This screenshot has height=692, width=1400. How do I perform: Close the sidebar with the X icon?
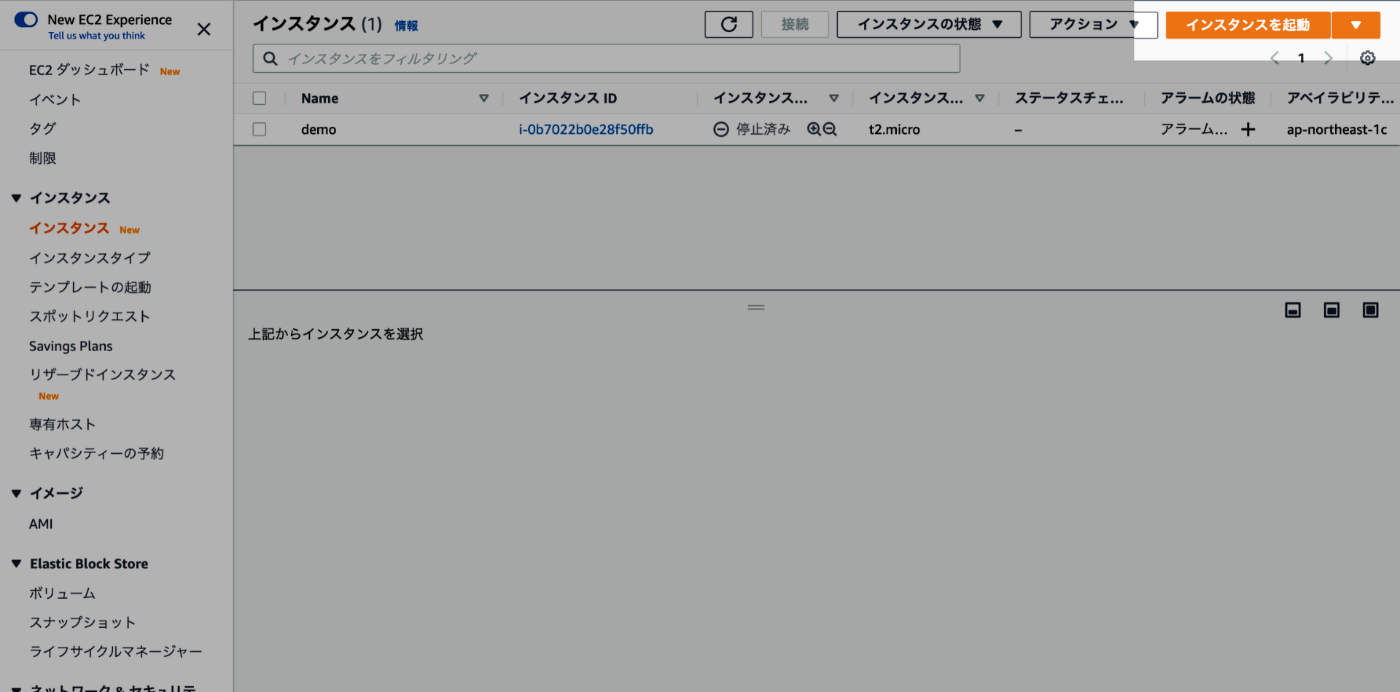click(204, 29)
